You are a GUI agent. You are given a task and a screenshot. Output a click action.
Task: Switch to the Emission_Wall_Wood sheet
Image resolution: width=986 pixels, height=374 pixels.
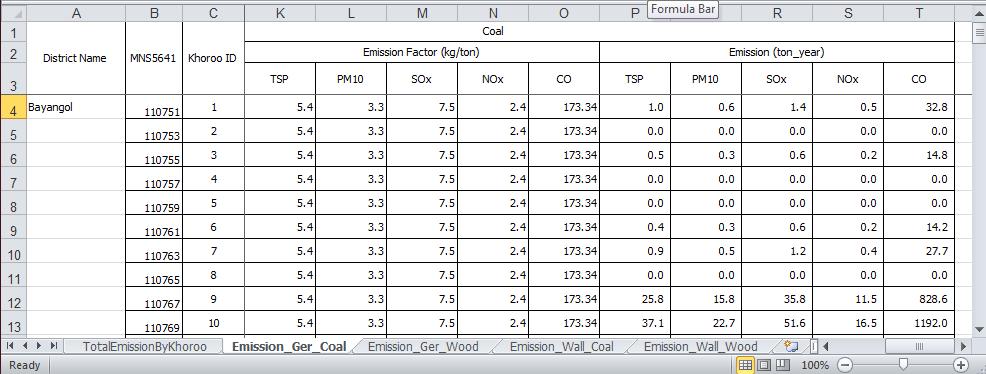click(700, 346)
